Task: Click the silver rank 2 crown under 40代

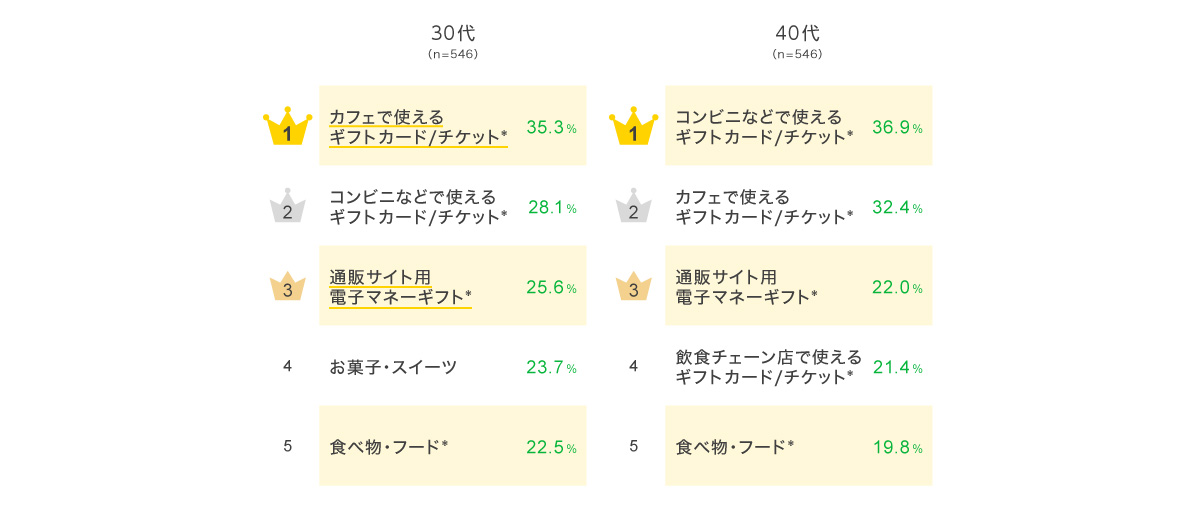Action: [633, 208]
